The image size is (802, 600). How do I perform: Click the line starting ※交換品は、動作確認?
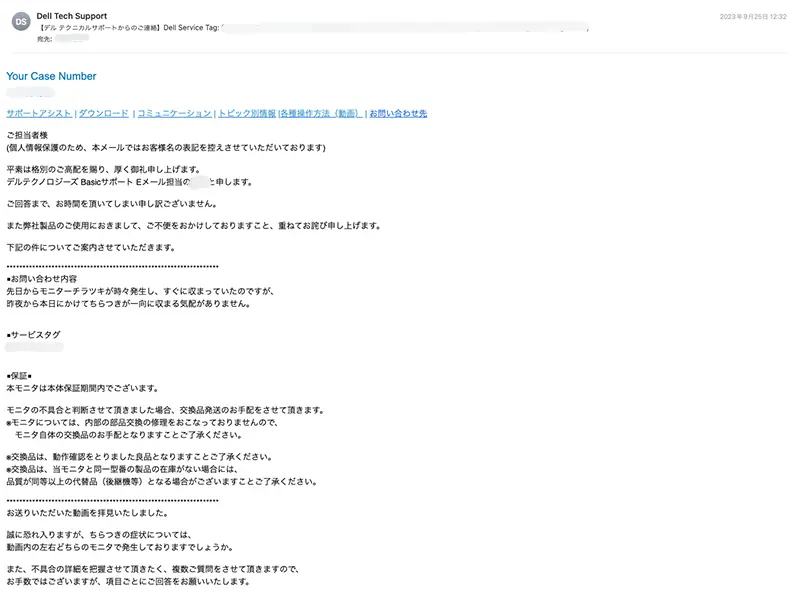[140, 457]
